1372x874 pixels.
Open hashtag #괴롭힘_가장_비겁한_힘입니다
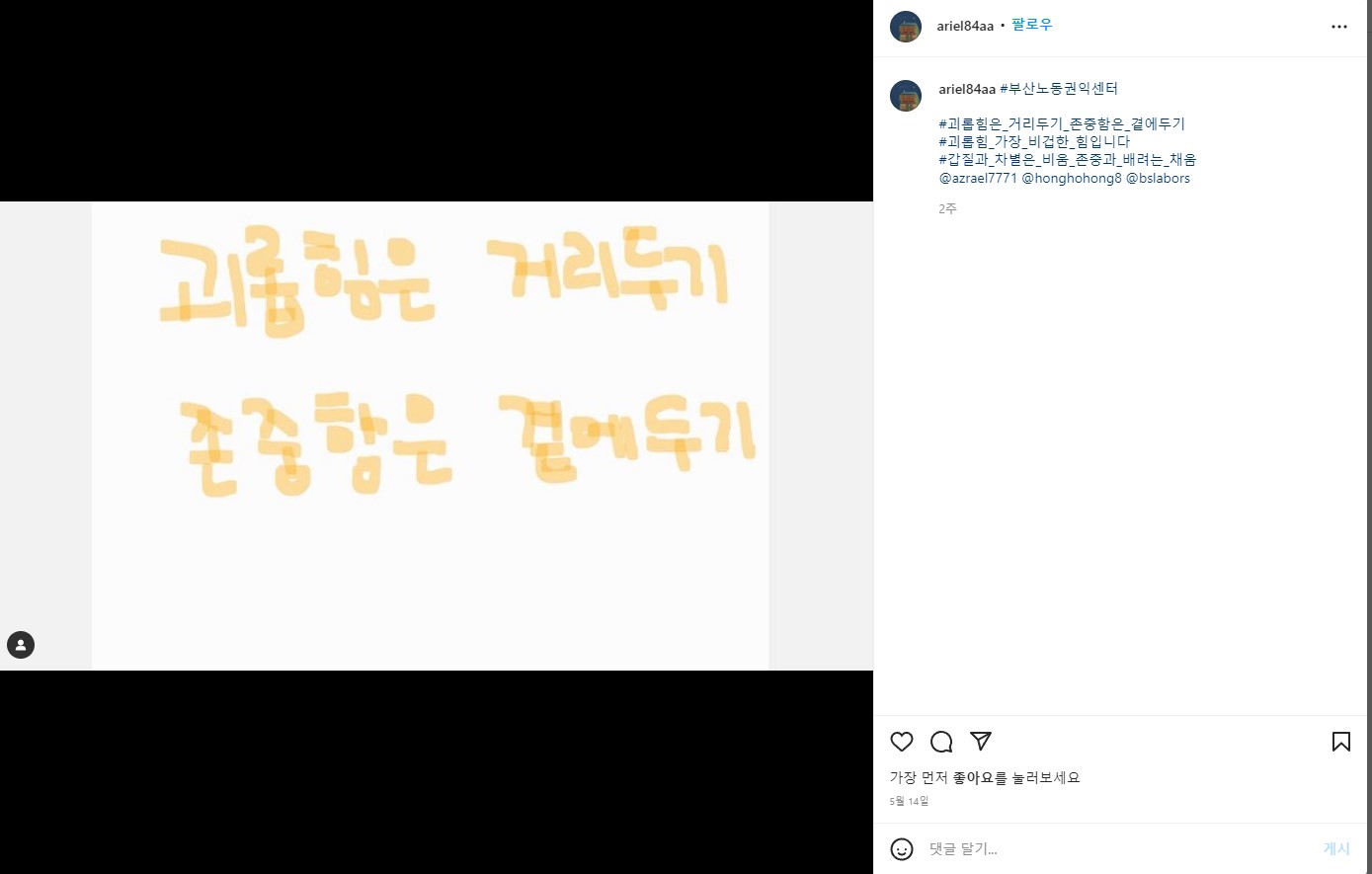[1034, 142]
